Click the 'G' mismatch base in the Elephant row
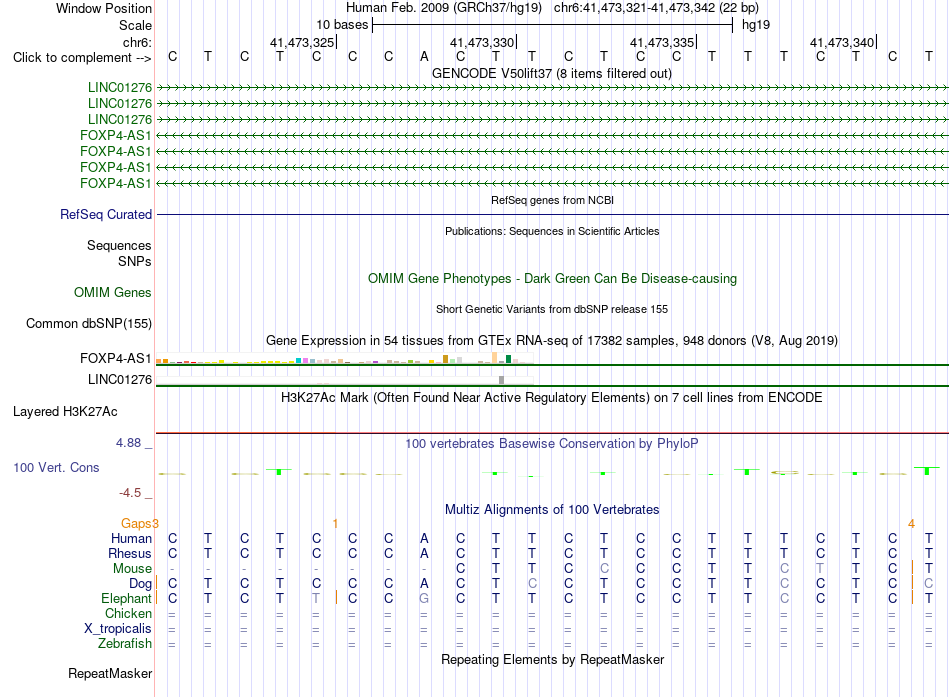This screenshot has width=950, height=697. coord(424,599)
